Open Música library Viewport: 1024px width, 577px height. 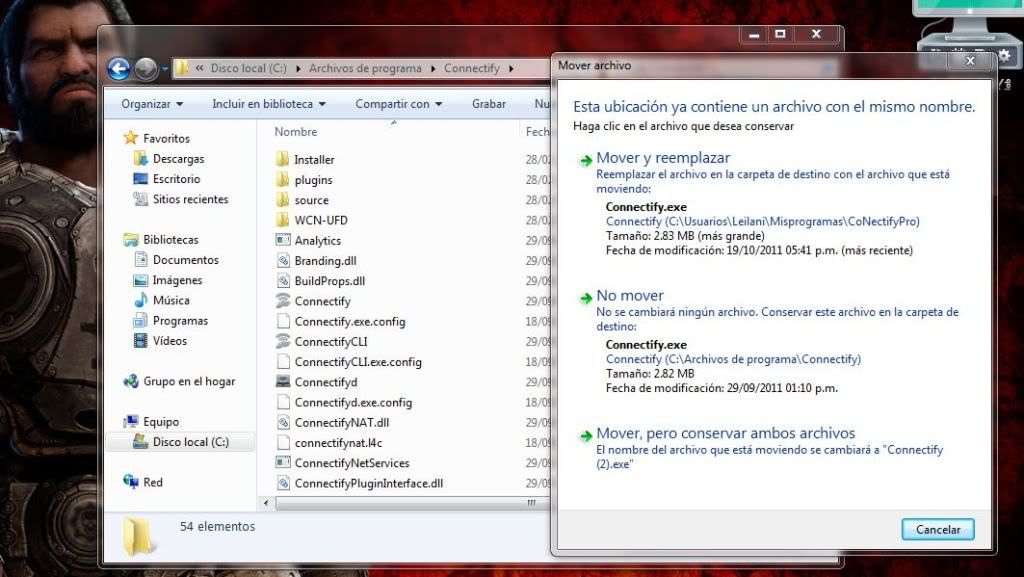tap(171, 300)
